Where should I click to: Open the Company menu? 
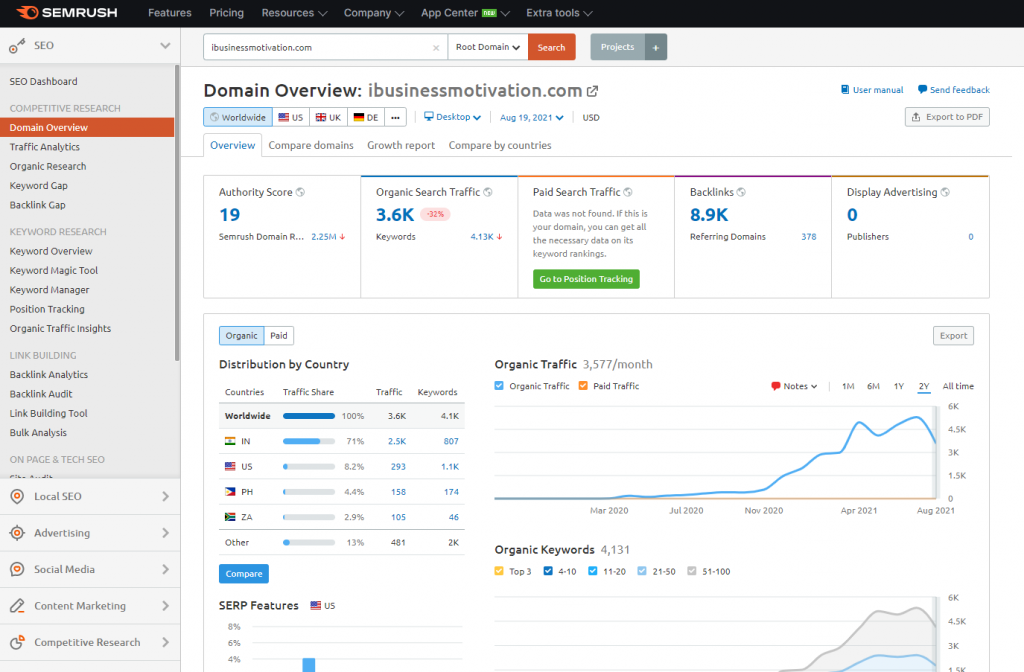click(374, 13)
